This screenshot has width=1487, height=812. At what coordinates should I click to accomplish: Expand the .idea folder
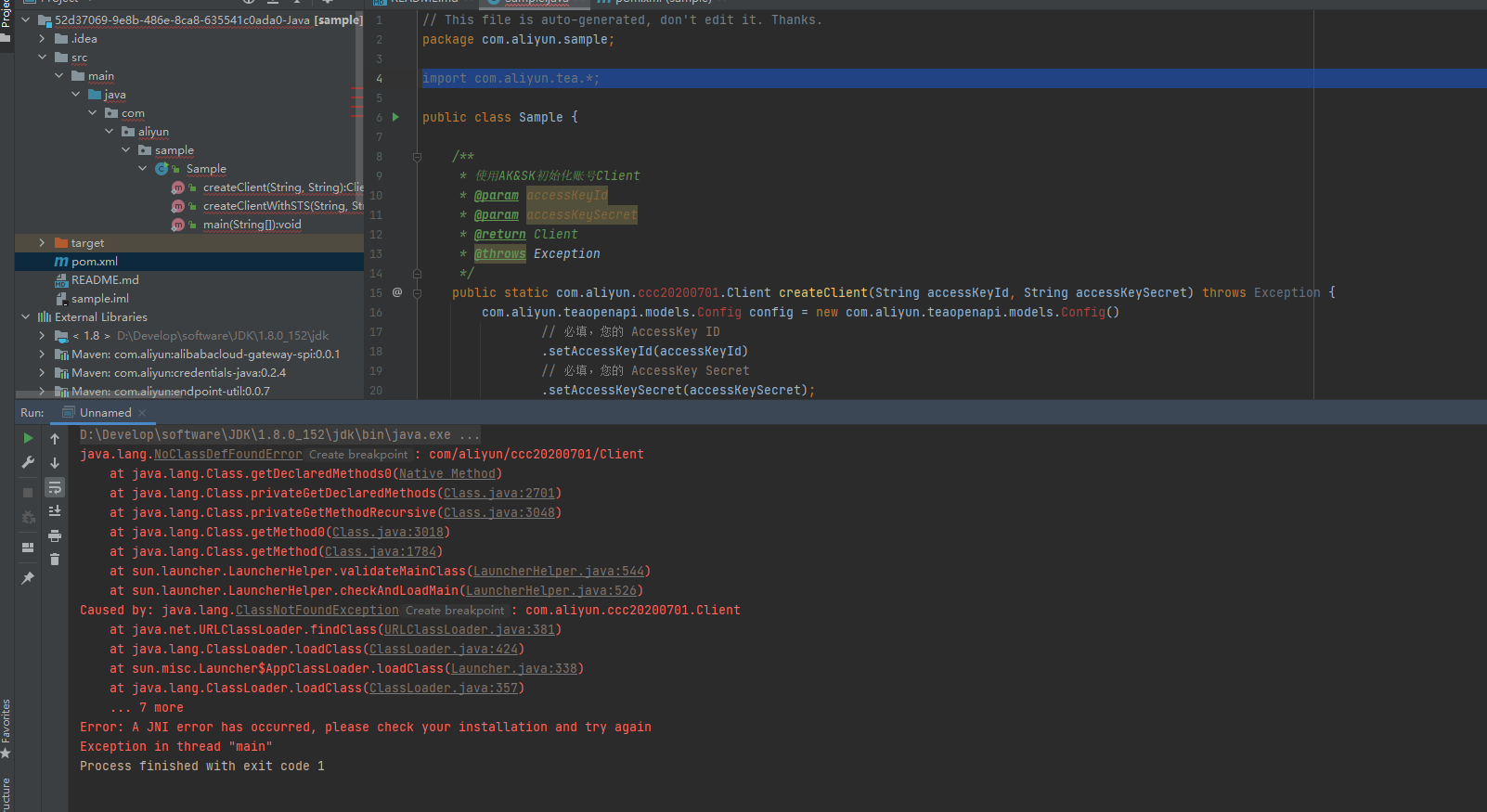point(43,39)
